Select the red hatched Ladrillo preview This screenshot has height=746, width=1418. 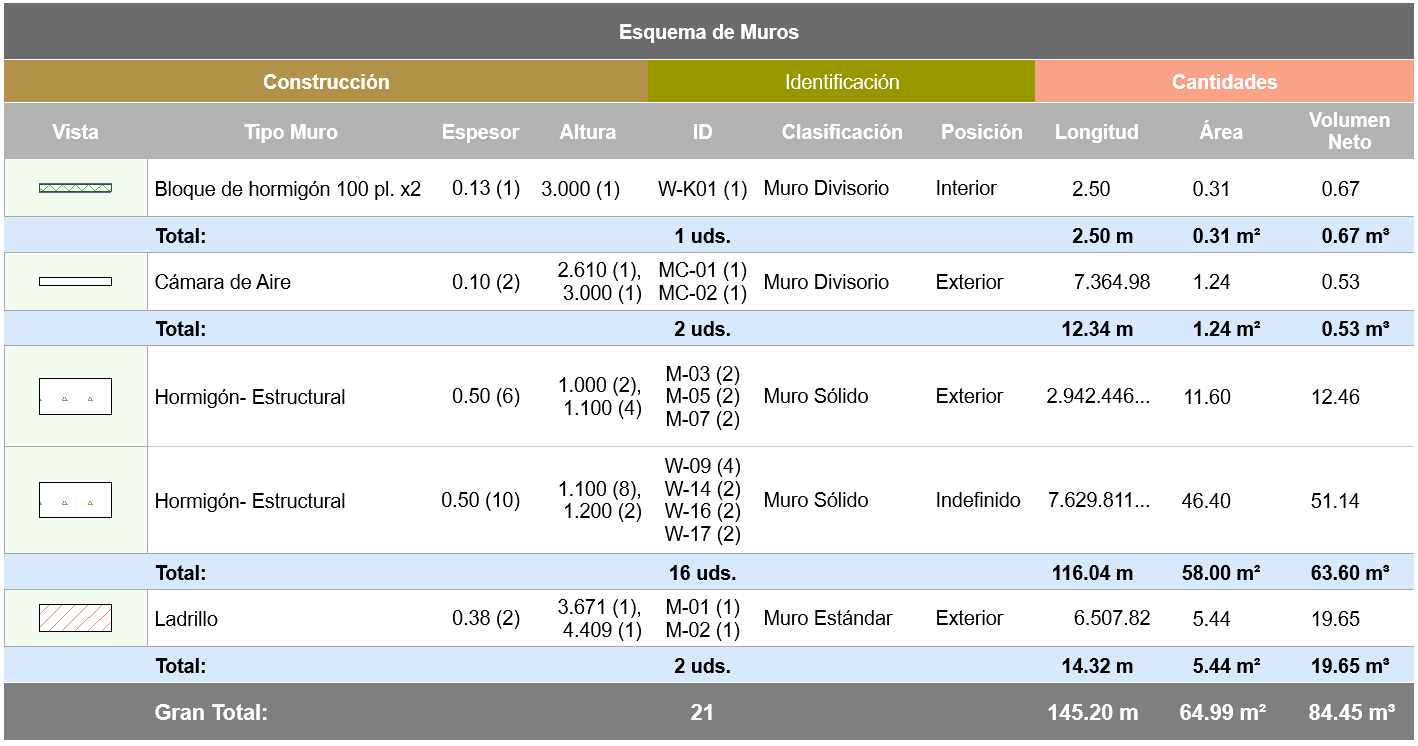(x=75, y=618)
